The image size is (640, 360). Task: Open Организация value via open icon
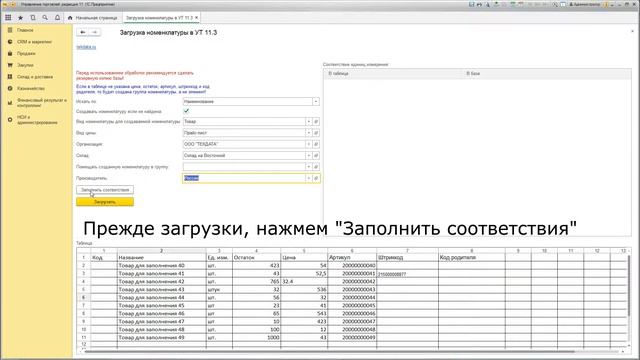tap(316, 144)
